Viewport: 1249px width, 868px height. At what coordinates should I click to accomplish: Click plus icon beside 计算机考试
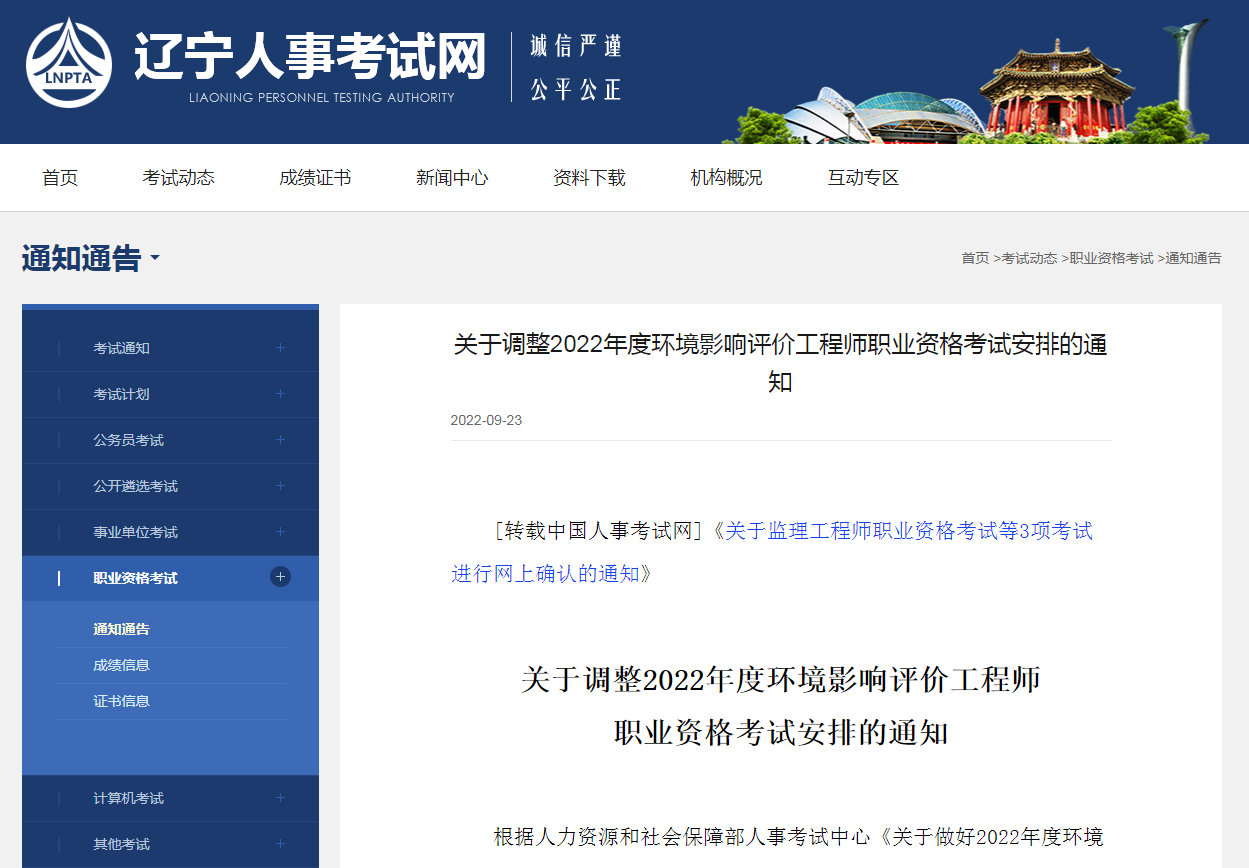pyautogui.click(x=280, y=798)
